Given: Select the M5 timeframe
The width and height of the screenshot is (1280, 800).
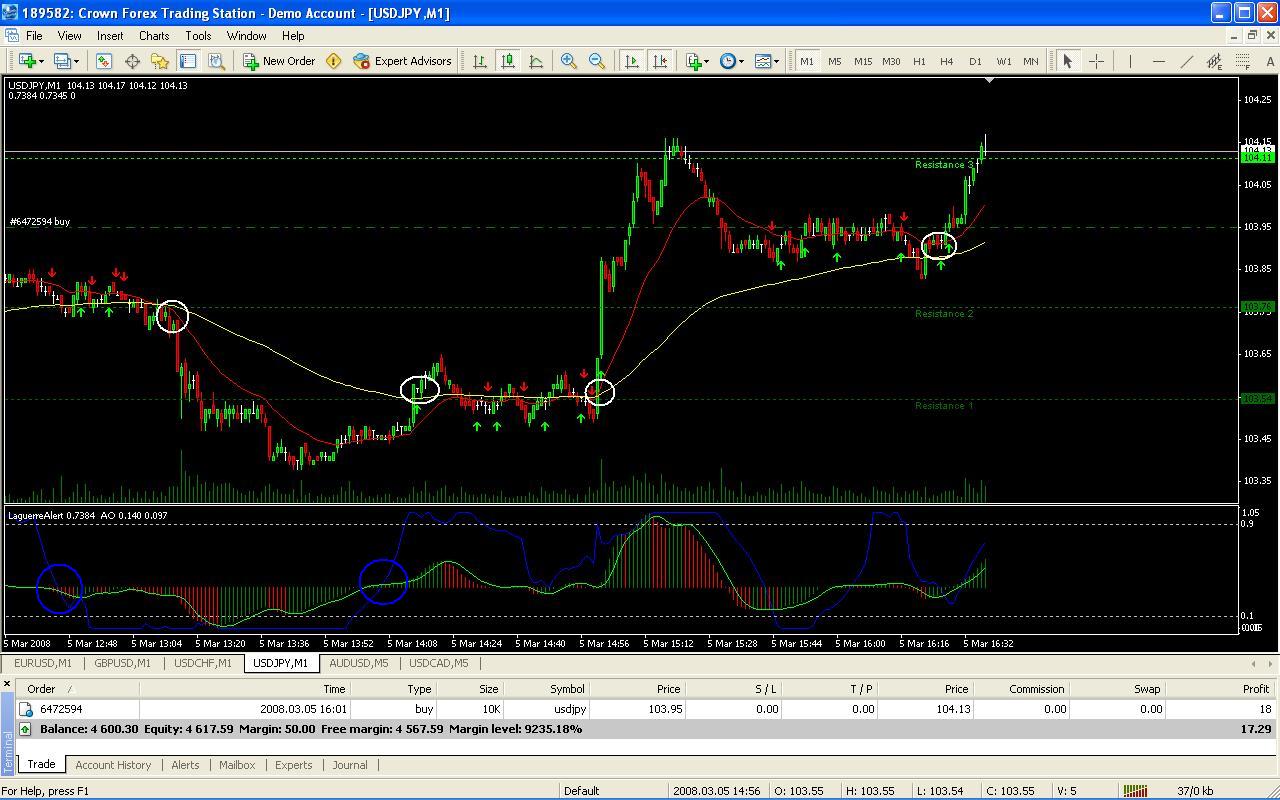Looking at the screenshot, I should [835, 61].
